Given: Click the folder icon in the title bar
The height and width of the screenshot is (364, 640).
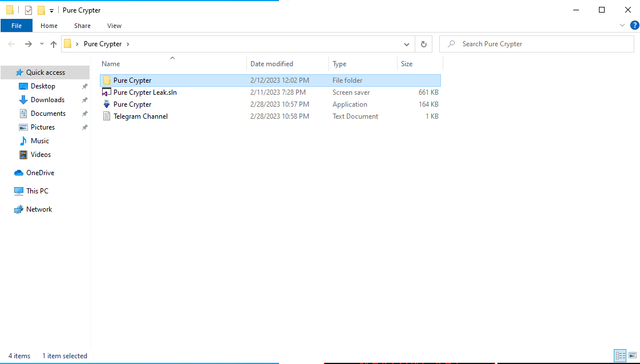Looking at the screenshot, I should (x=9, y=10).
